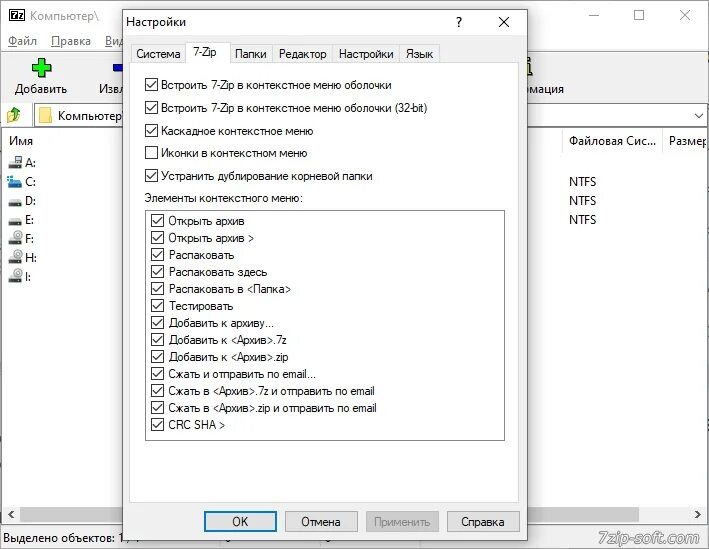Uncheck Распаковать в <Папка> item
This screenshot has height=549, width=709.
coord(157,289)
